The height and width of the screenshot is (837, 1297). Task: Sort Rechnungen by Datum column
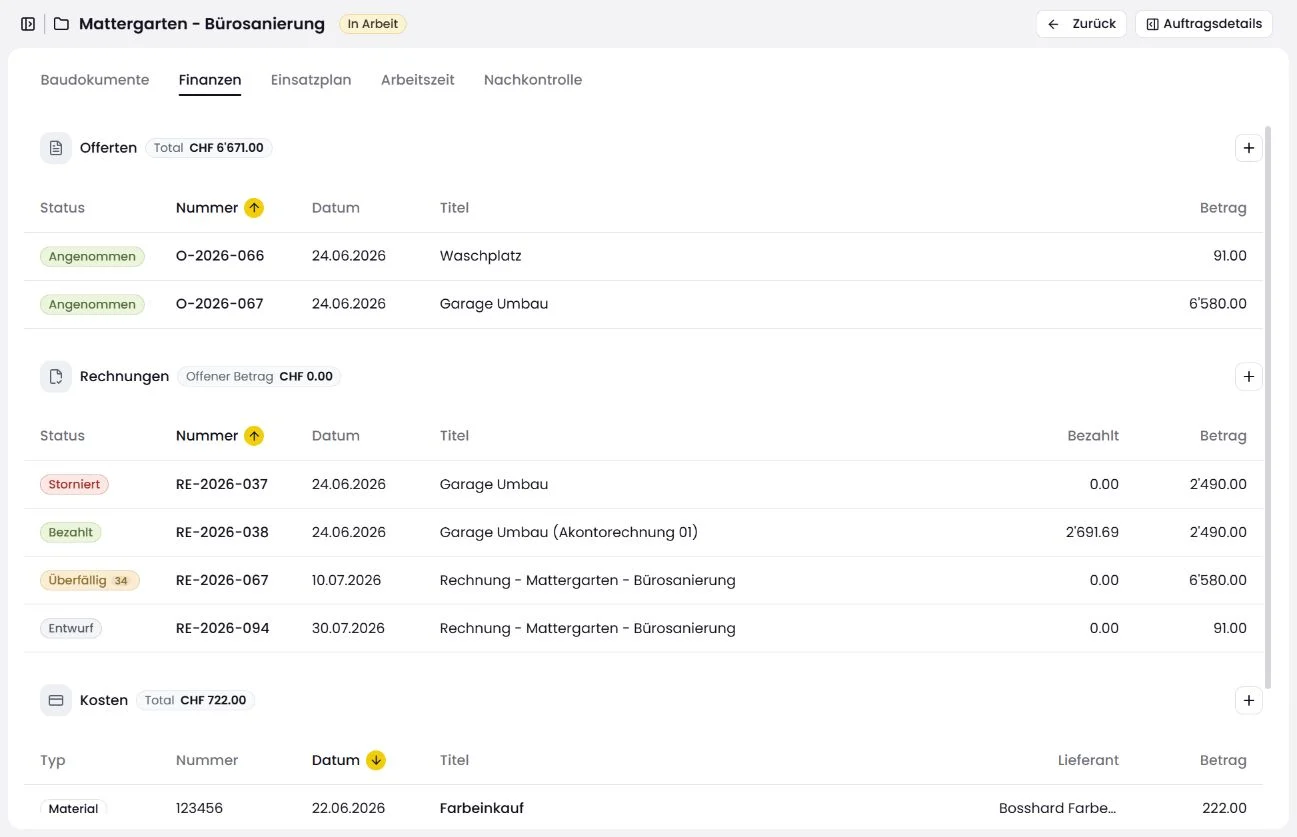pyautogui.click(x=336, y=436)
